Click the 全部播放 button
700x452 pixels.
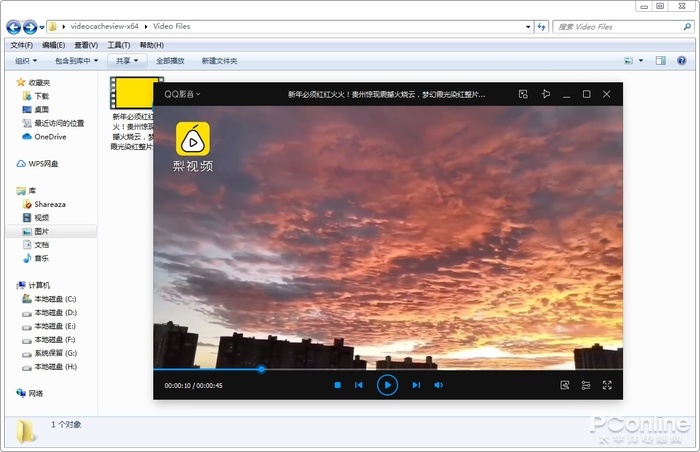(x=170, y=61)
